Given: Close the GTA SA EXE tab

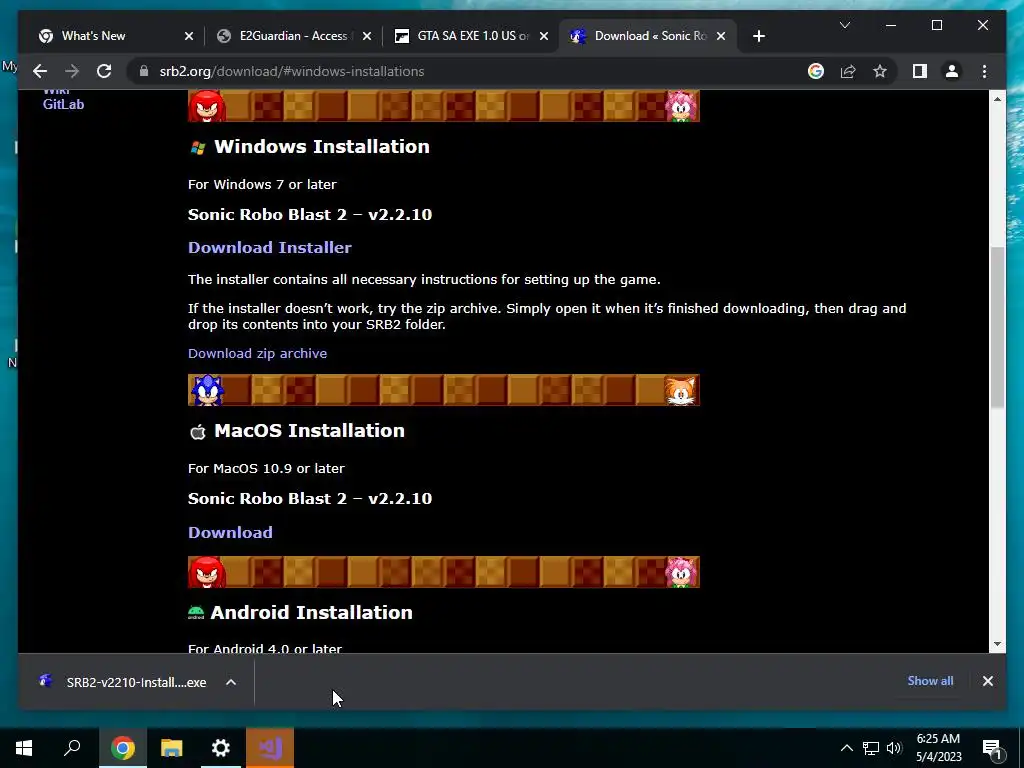Looking at the screenshot, I should (x=543, y=36).
